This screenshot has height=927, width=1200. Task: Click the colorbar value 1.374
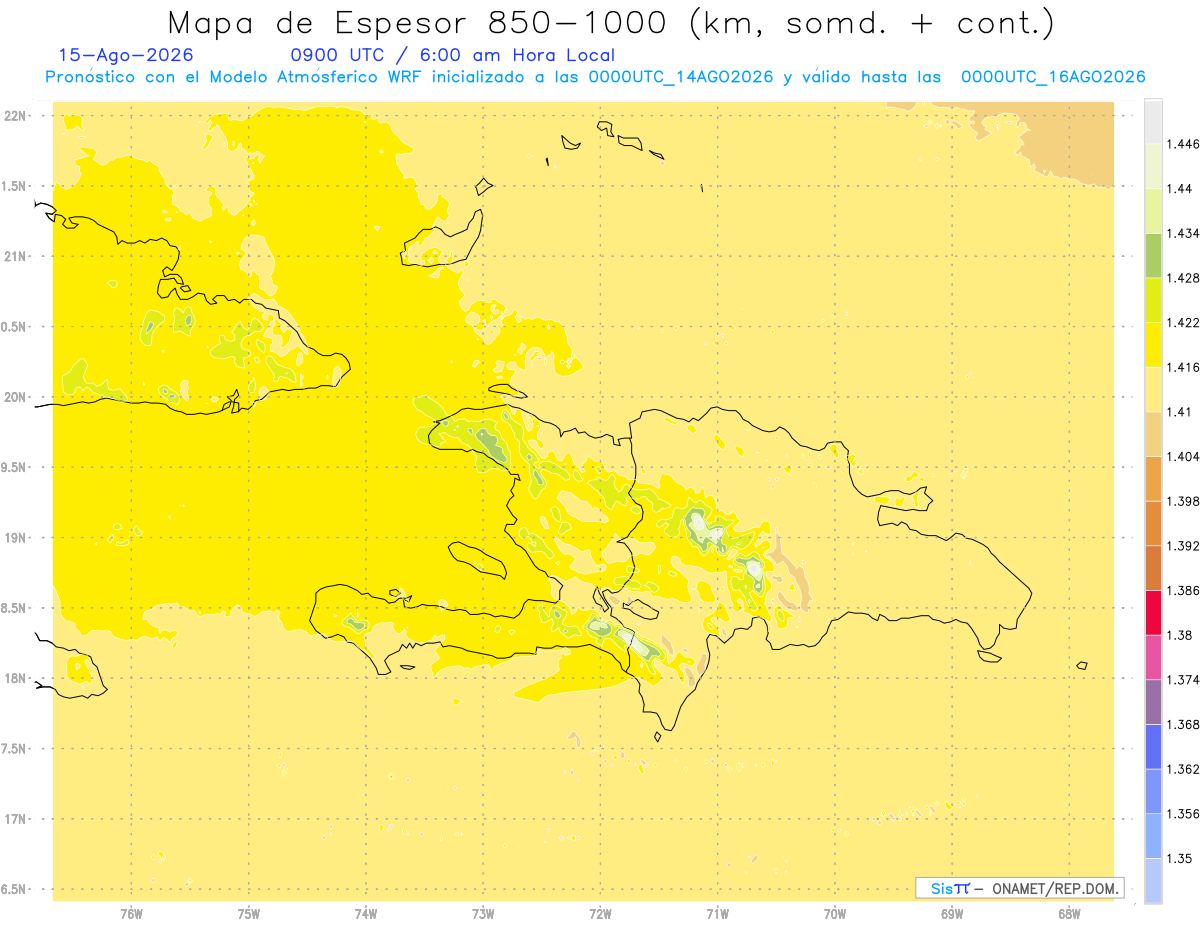click(1183, 680)
